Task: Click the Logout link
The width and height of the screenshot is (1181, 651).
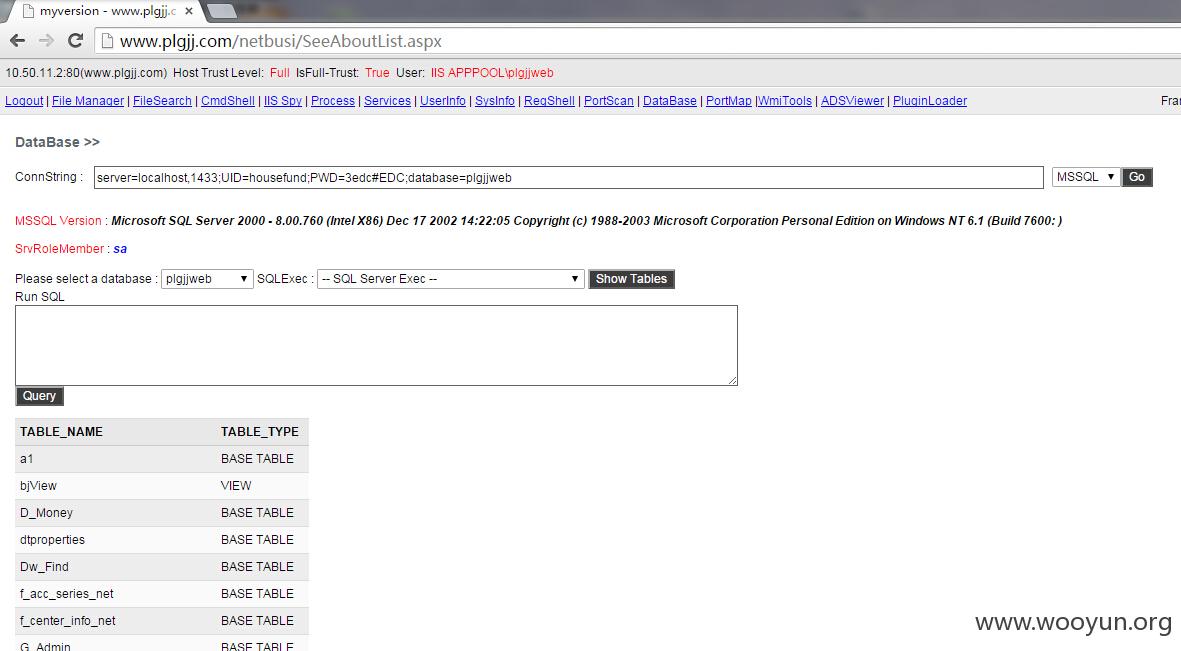Action: [x=24, y=101]
